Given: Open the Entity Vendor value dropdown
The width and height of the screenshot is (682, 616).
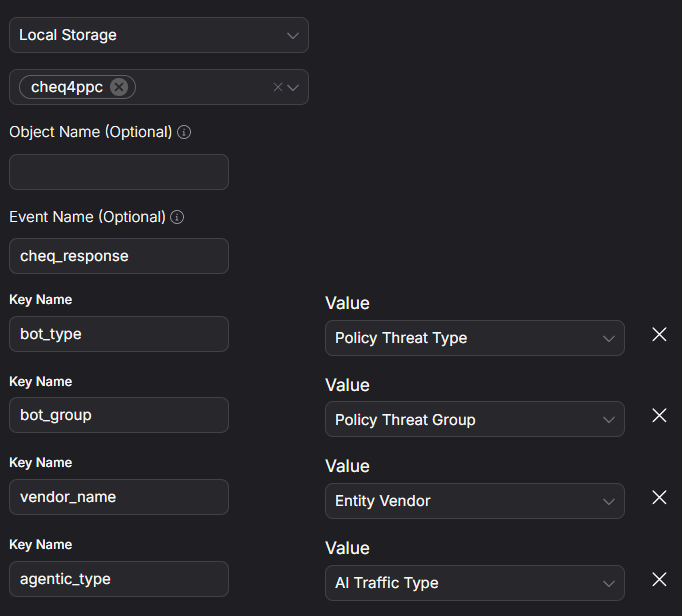Looking at the screenshot, I should point(475,501).
